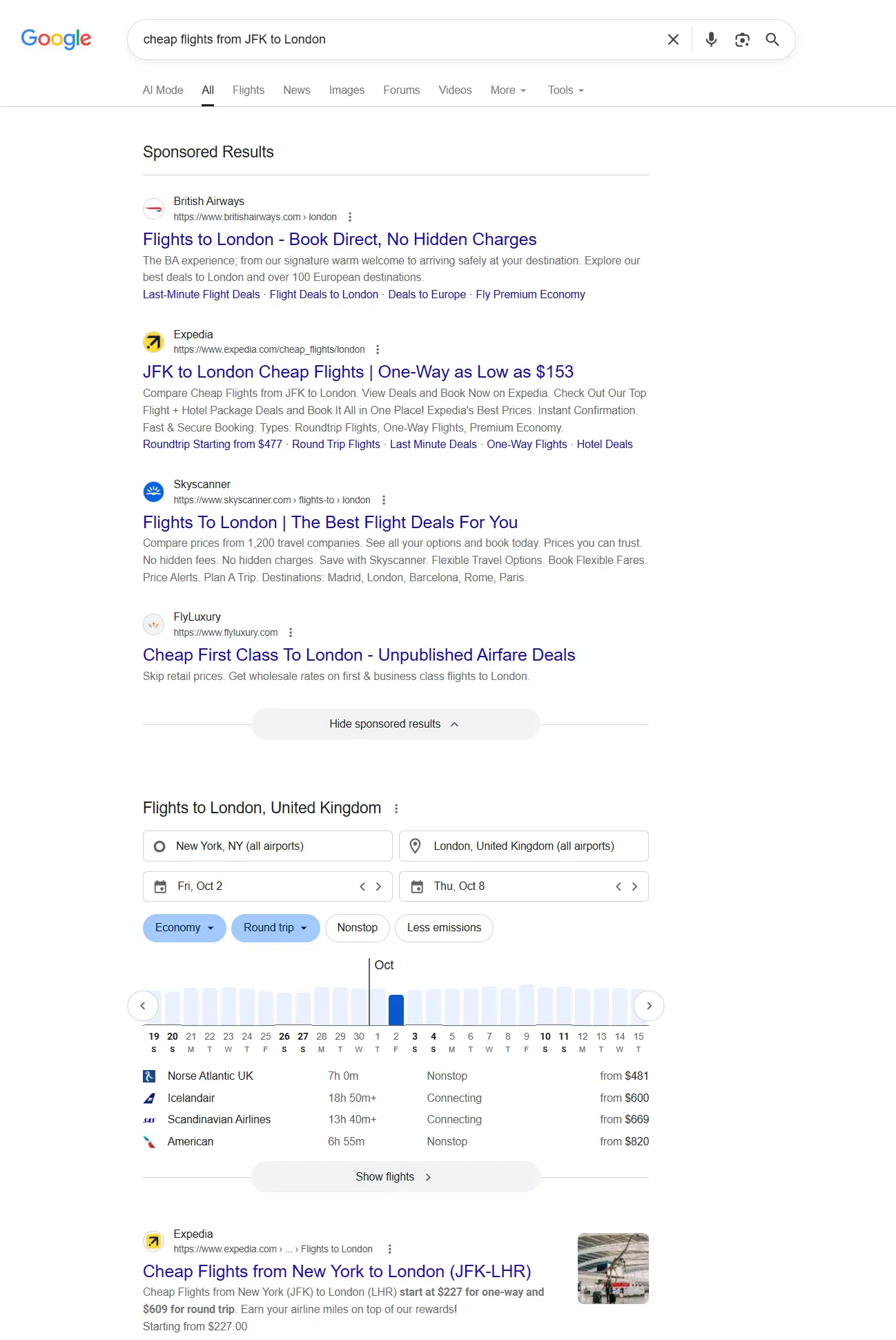Expand the Tools menu
896x1340 pixels.
565,90
